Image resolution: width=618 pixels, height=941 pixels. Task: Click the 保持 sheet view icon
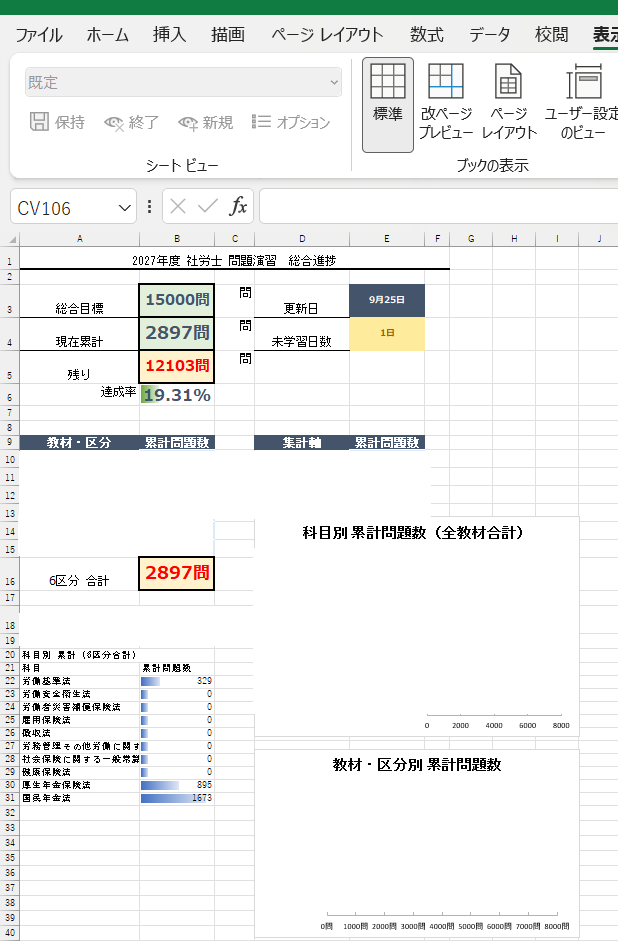click(40, 122)
